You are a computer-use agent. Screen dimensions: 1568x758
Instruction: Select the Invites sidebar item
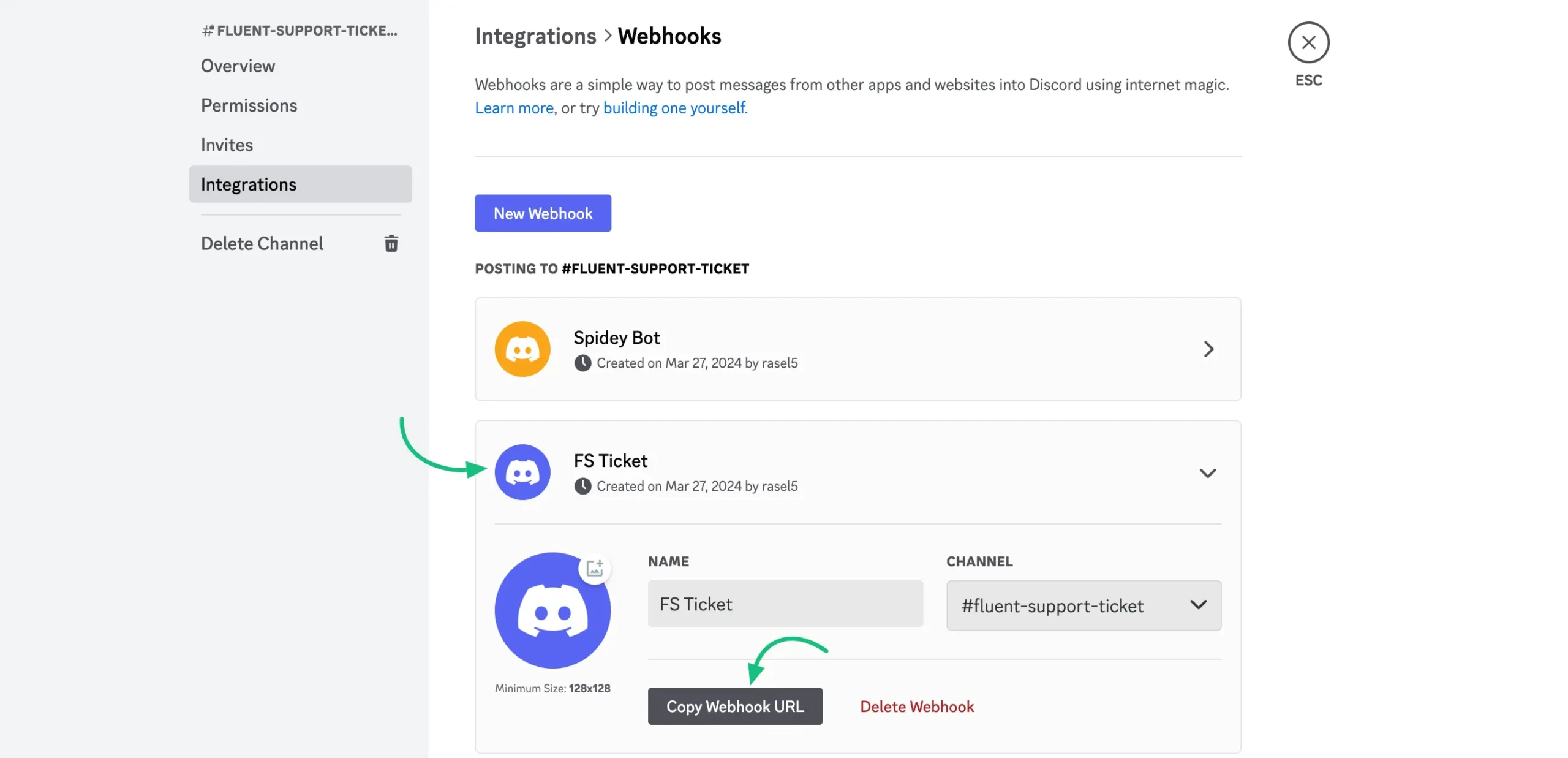[226, 144]
